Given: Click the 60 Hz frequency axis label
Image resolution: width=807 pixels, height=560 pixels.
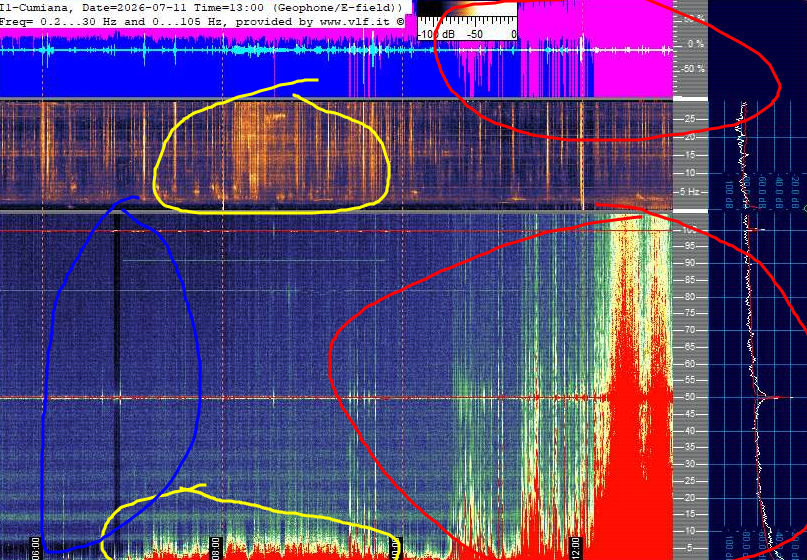Looking at the screenshot, I should coord(689,363).
